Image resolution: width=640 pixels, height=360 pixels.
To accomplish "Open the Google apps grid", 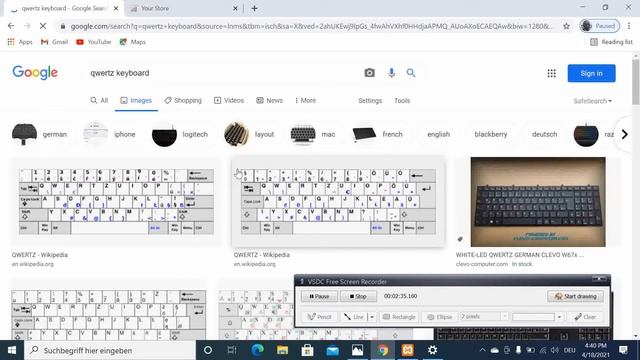I will (x=551, y=73).
